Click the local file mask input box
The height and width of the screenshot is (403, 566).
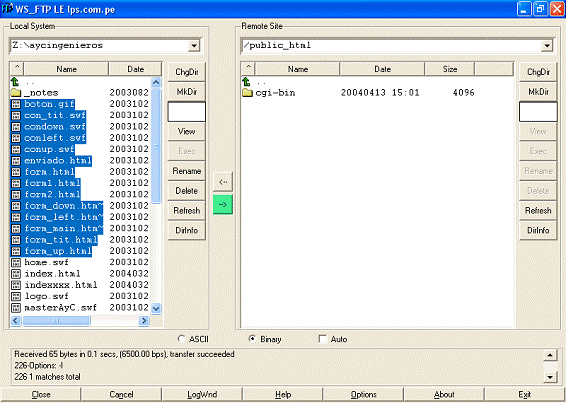click(x=187, y=112)
